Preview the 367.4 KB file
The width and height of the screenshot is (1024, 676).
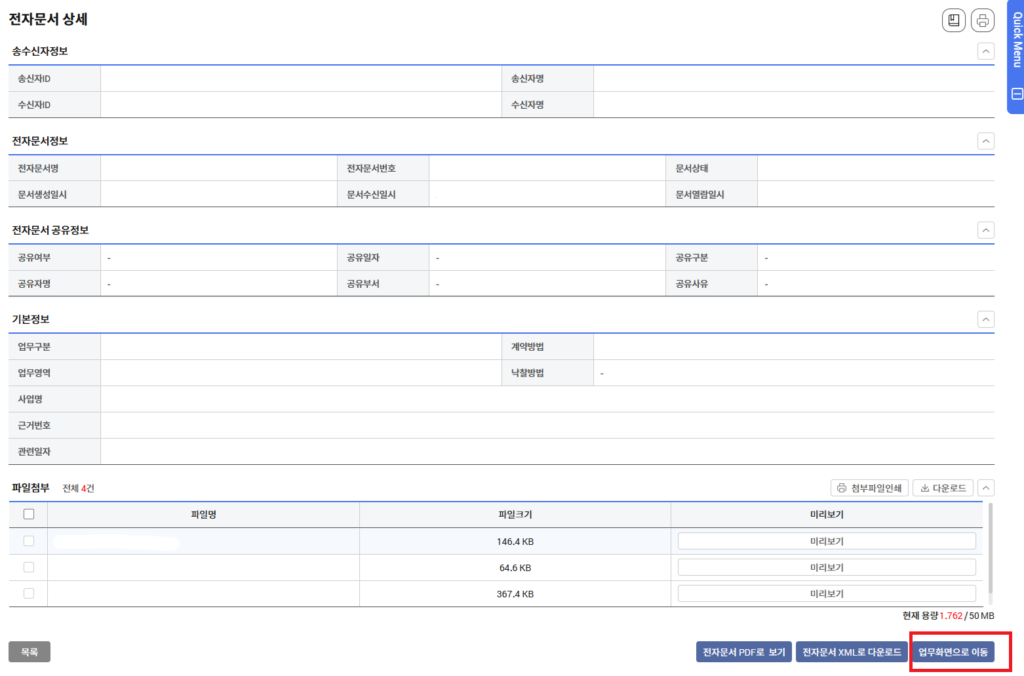click(x=826, y=593)
